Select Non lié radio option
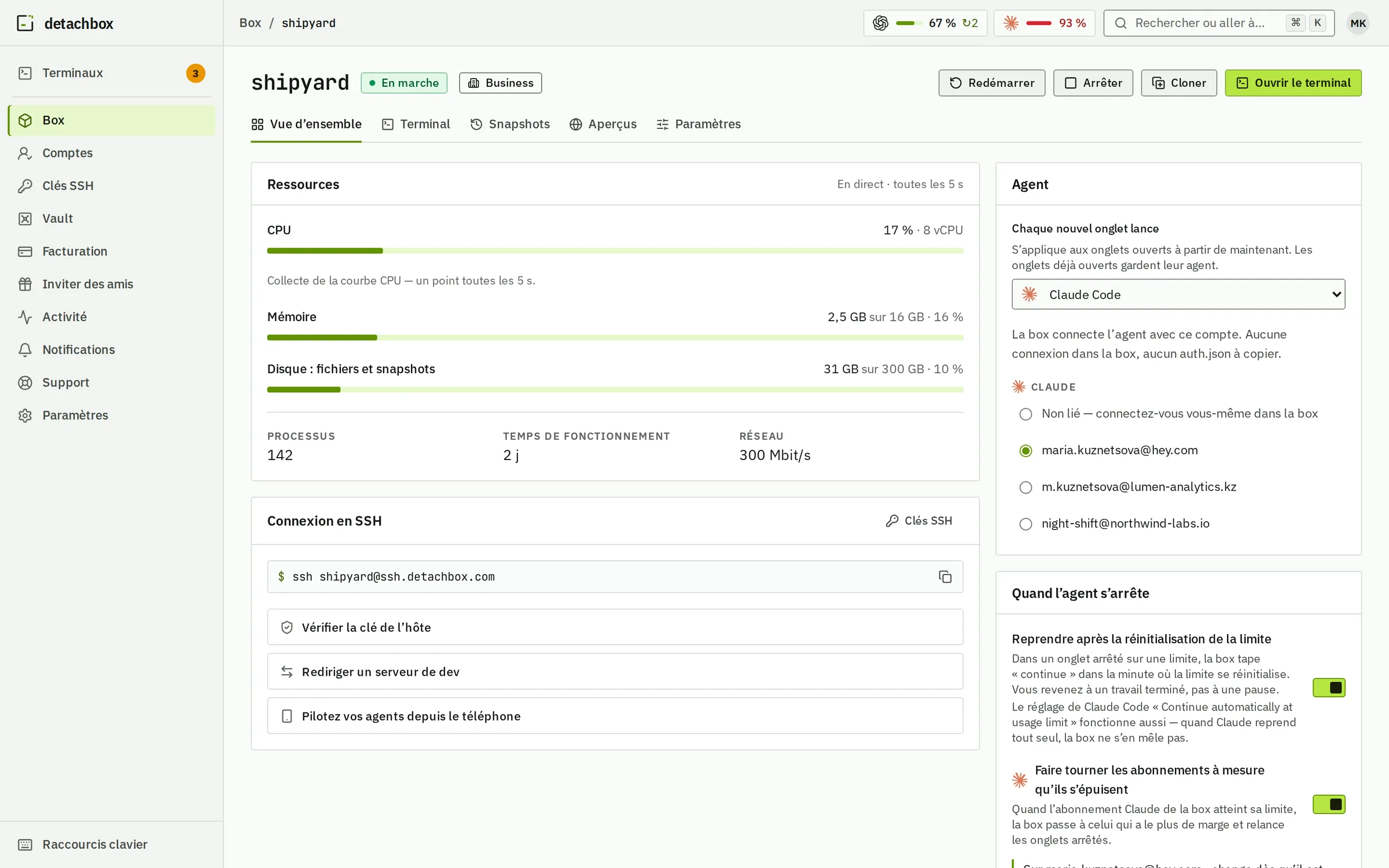This screenshot has height=868, width=1389. 1026,414
